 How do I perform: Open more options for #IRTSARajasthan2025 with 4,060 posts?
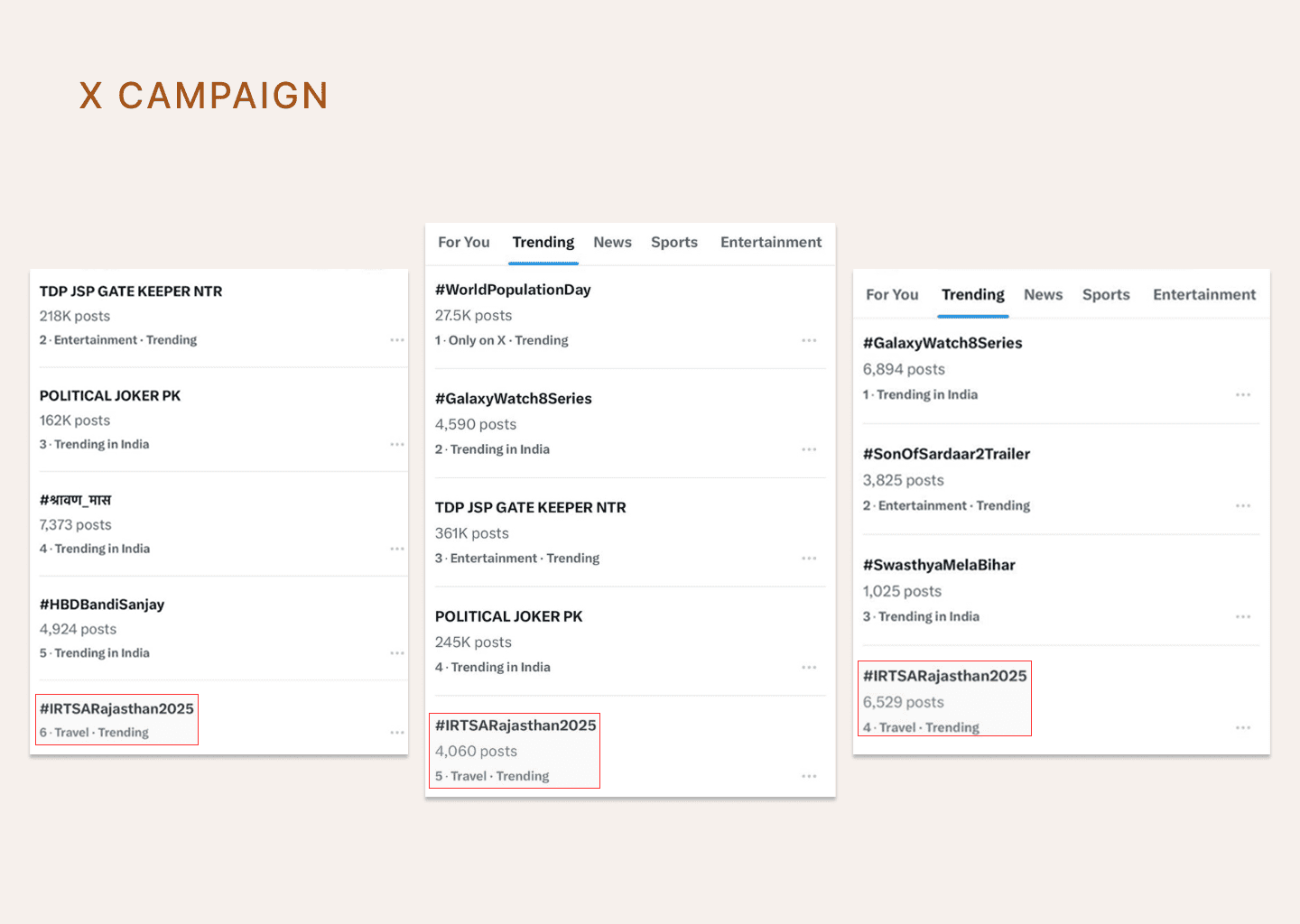[x=809, y=776]
